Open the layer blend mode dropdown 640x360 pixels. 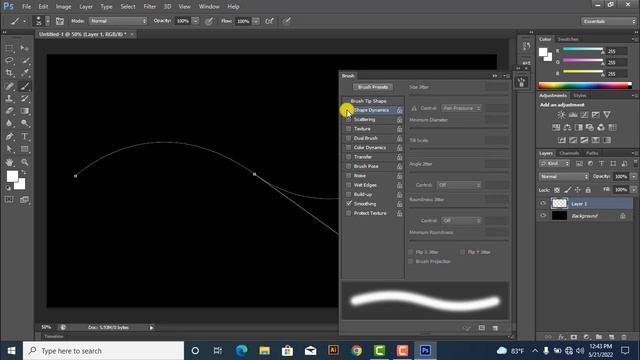pyautogui.click(x=564, y=177)
